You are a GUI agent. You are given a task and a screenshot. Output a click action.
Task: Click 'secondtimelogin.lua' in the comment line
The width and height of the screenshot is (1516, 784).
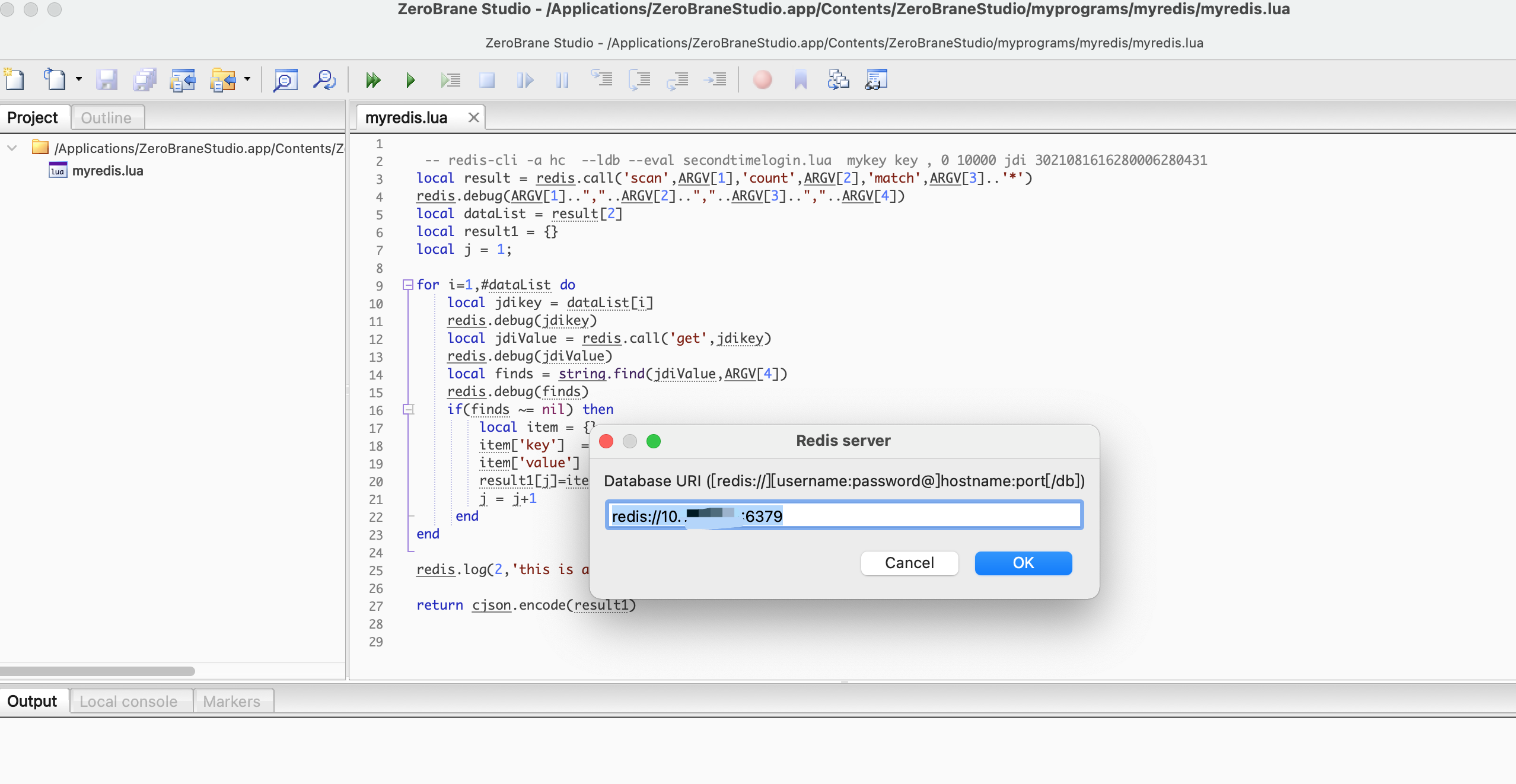(757, 160)
